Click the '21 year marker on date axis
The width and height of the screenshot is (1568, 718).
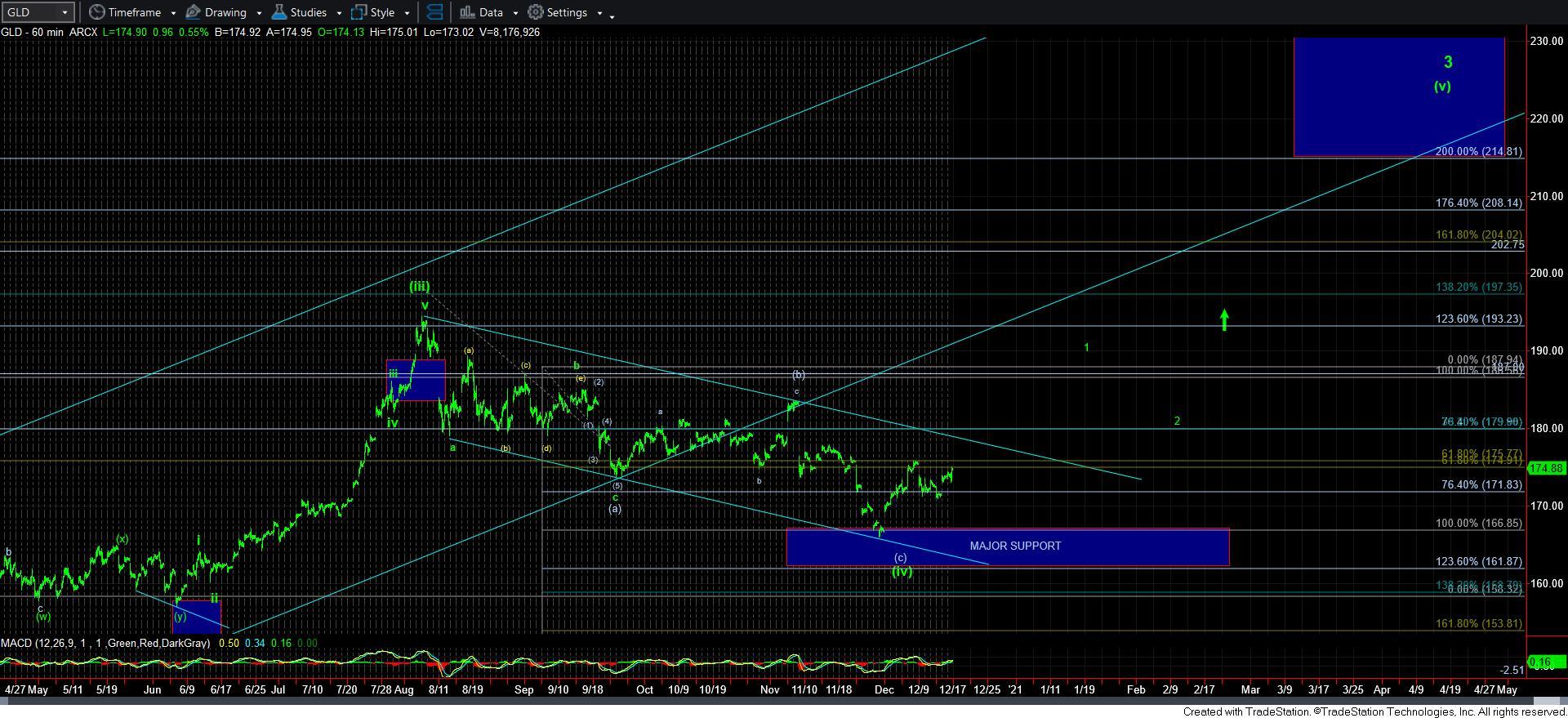1015,689
